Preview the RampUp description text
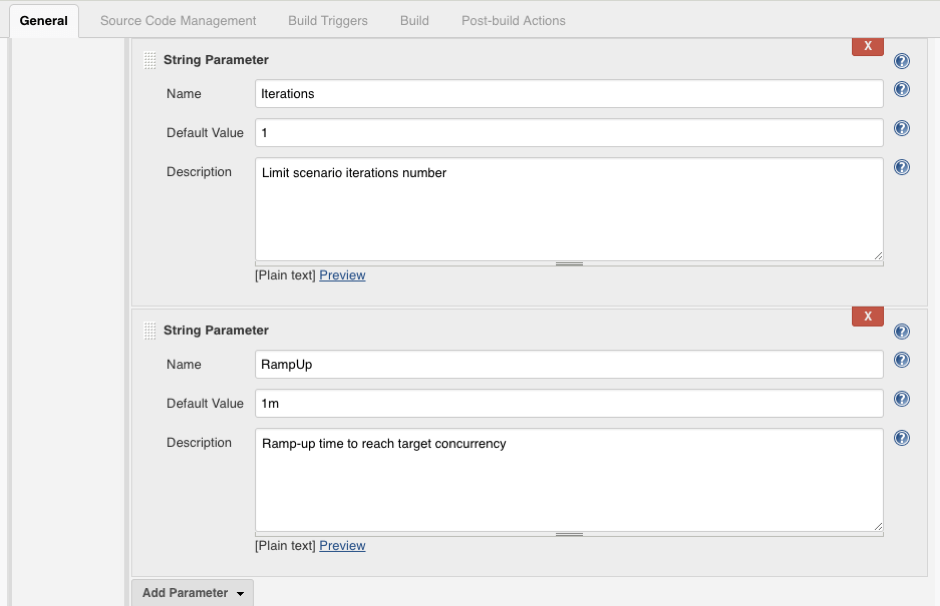Image resolution: width=940 pixels, height=606 pixels. pyautogui.click(x=342, y=546)
